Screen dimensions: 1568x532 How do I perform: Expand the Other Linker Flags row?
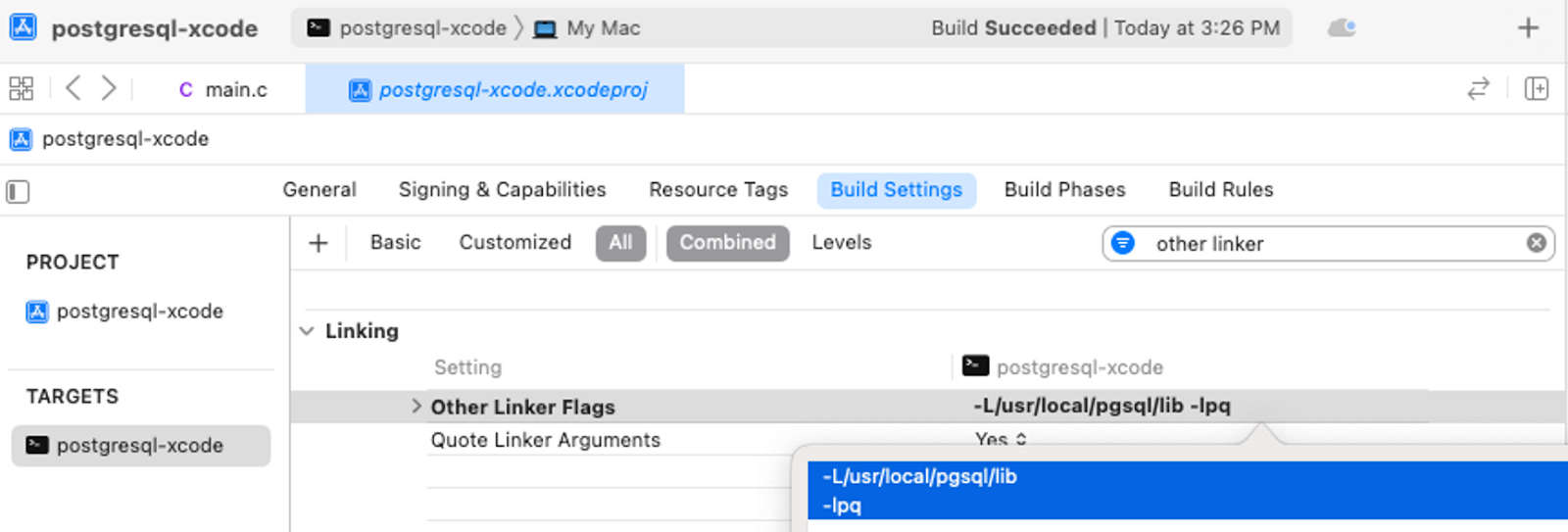click(416, 406)
